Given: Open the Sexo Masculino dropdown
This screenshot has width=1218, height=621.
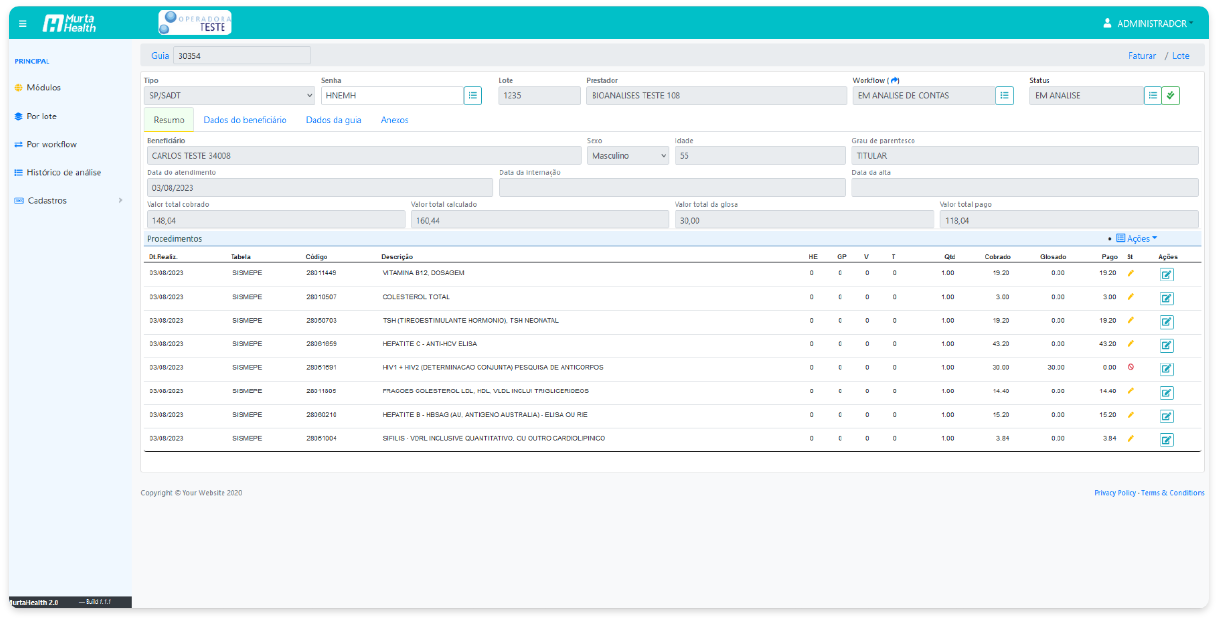Looking at the screenshot, I should coord(628,156).
